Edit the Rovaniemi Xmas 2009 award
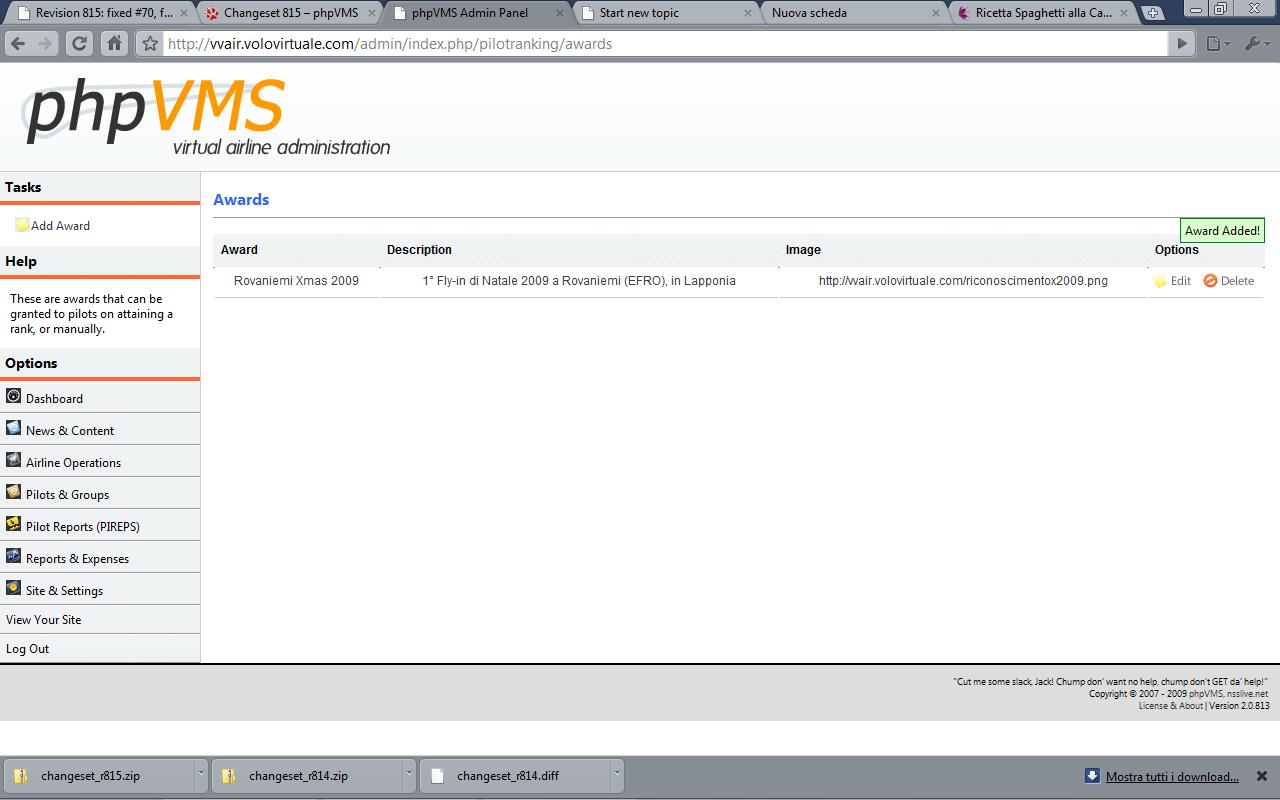This screenshot has width=1280, height=800. tap(1172, 281)
